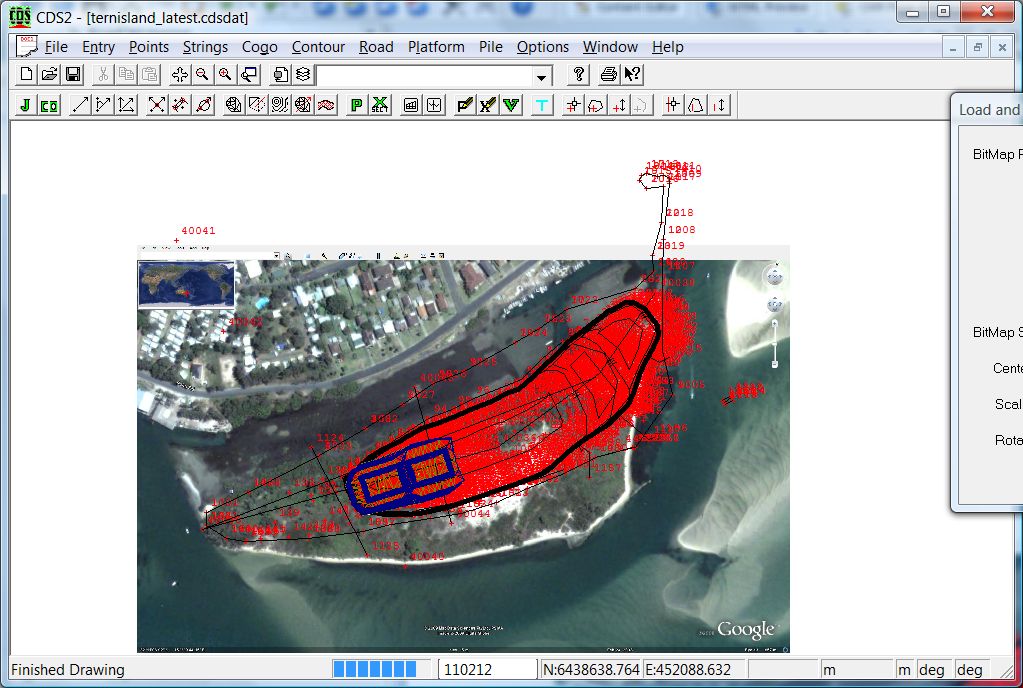Create a new file with the toolbar icon
This screenshot has width=1023, height=688.
point(27,75)
